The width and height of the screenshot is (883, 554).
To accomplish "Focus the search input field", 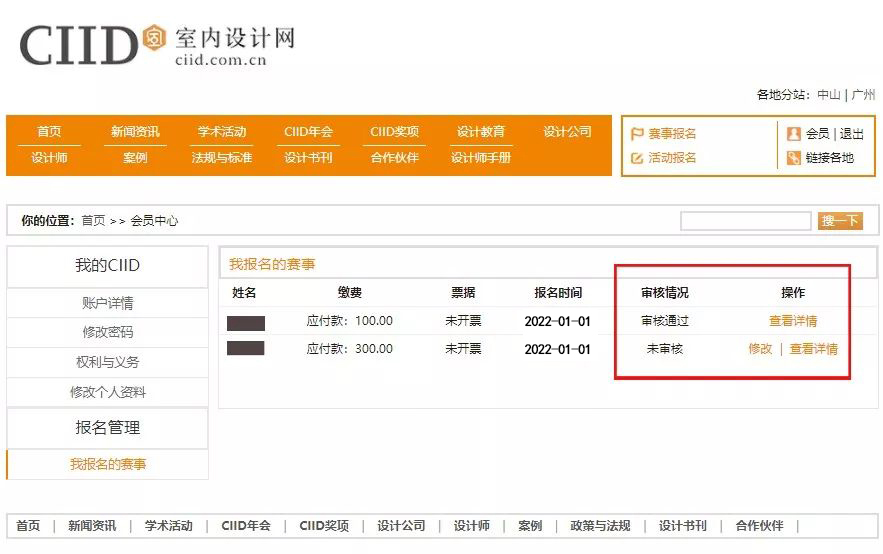I will click(746, 221).
